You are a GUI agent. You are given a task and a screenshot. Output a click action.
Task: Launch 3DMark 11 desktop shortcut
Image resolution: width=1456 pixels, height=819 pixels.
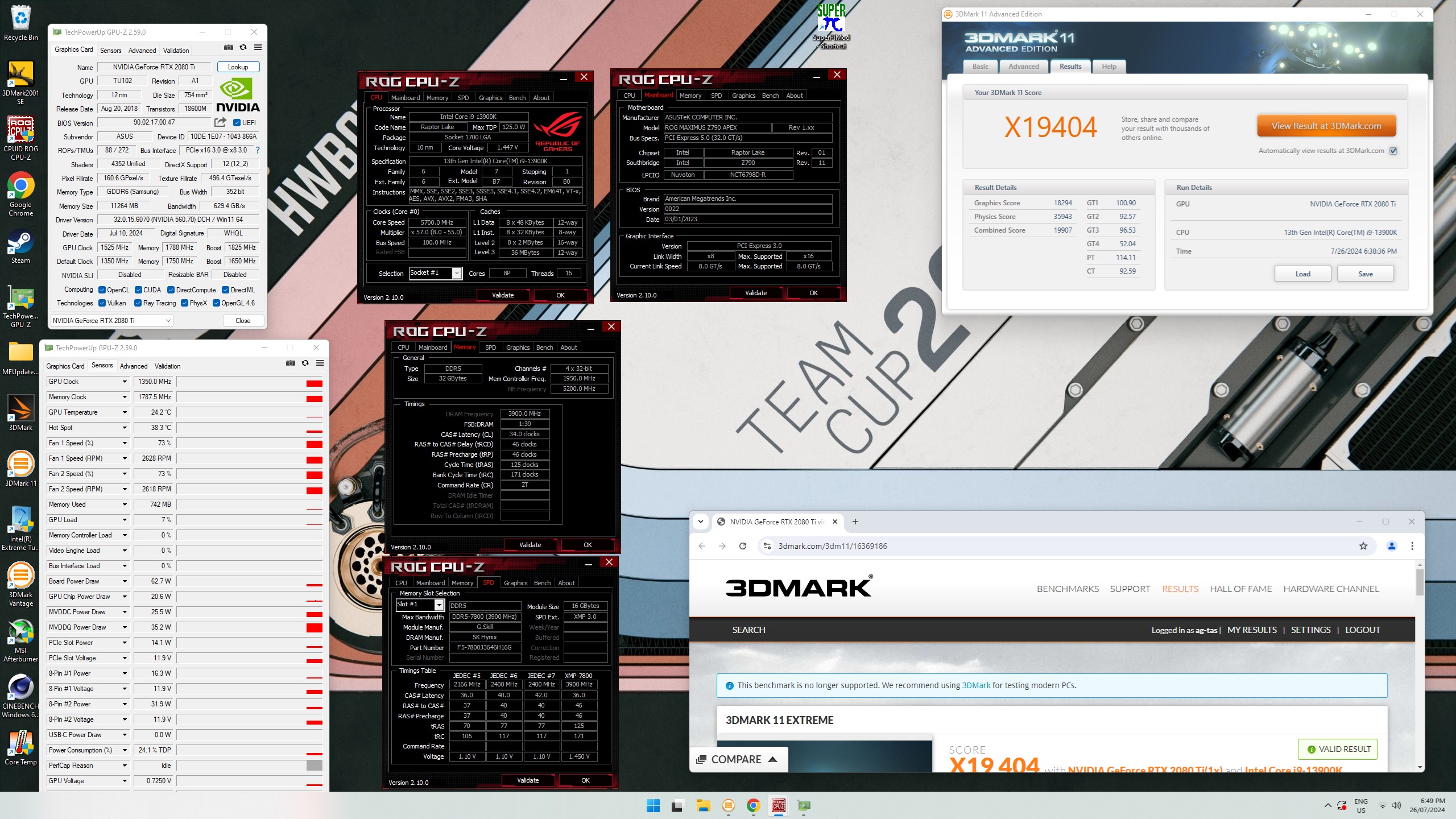[20, 469]
